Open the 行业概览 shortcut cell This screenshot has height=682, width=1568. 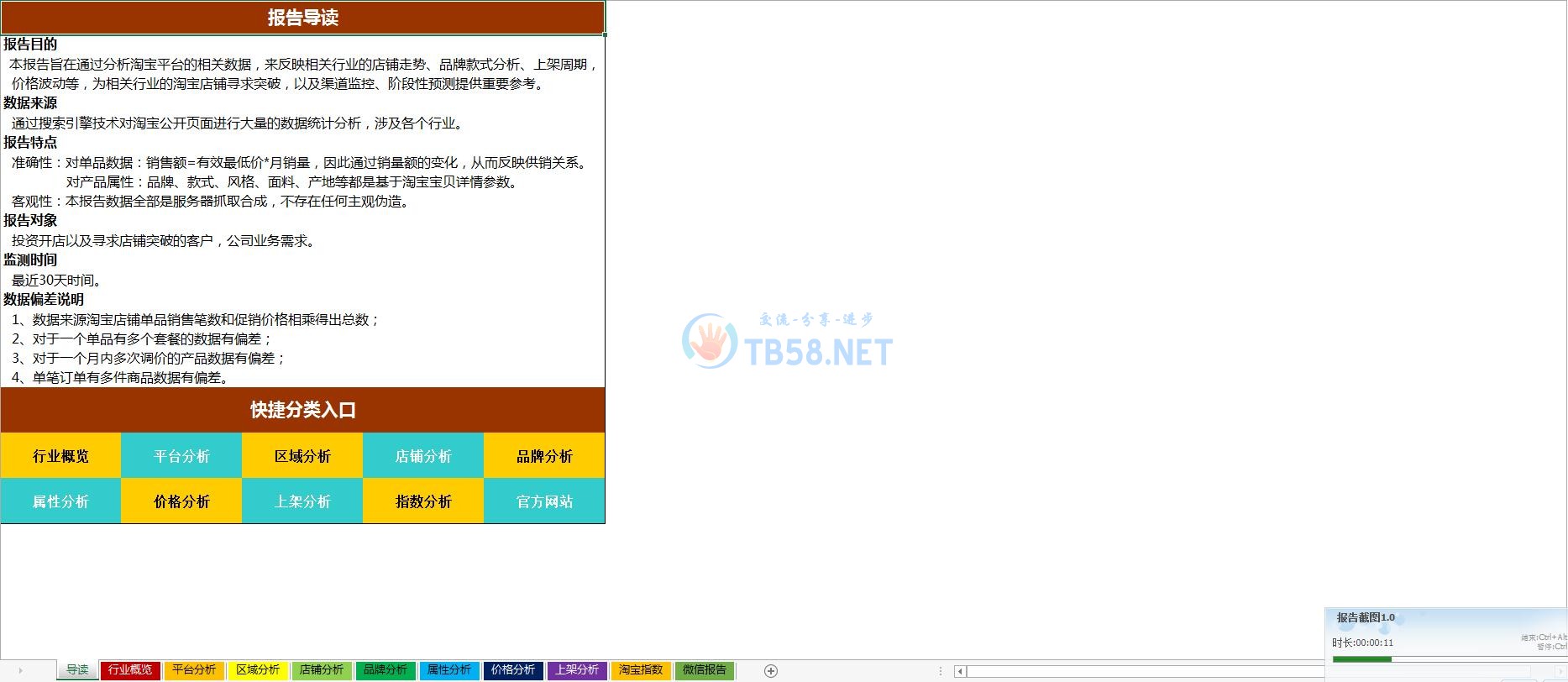pyautogui.click(x=60, y=456)
